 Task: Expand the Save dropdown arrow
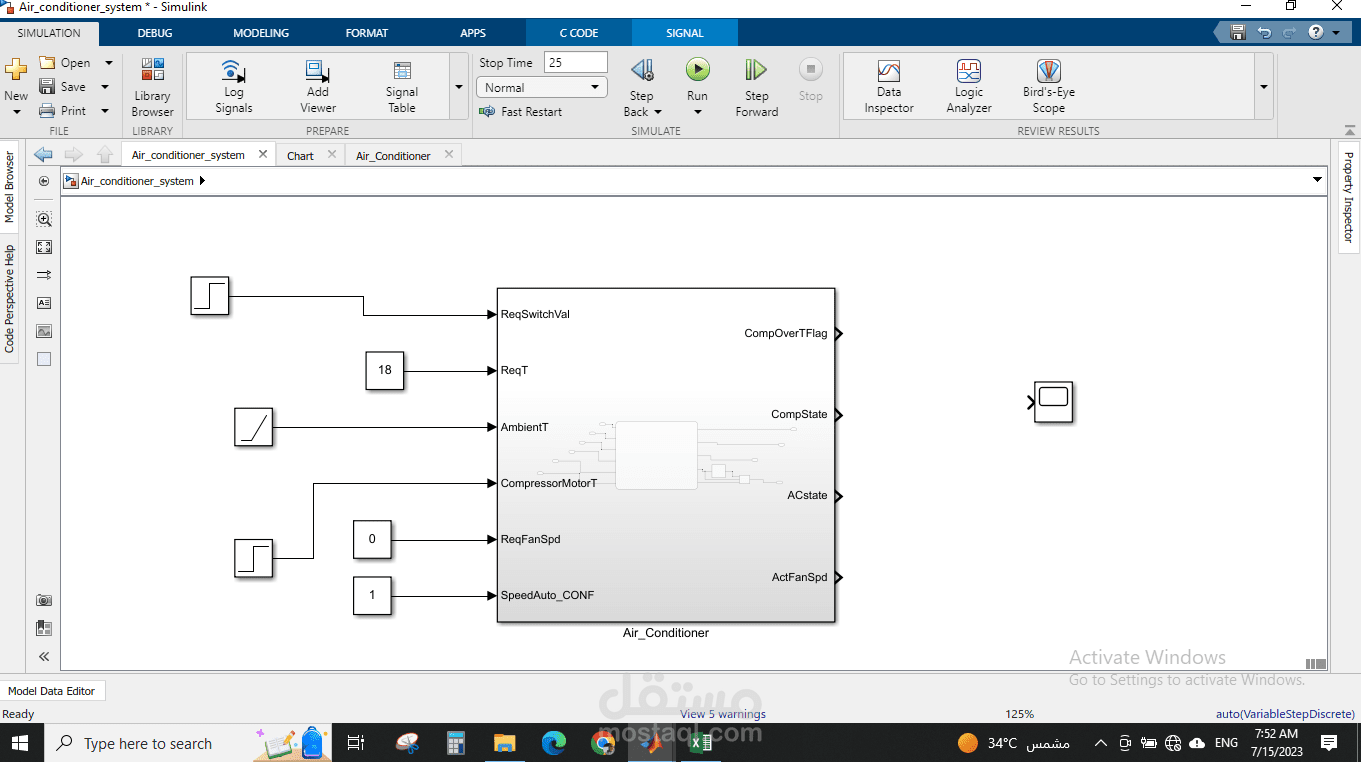(105, 87)
